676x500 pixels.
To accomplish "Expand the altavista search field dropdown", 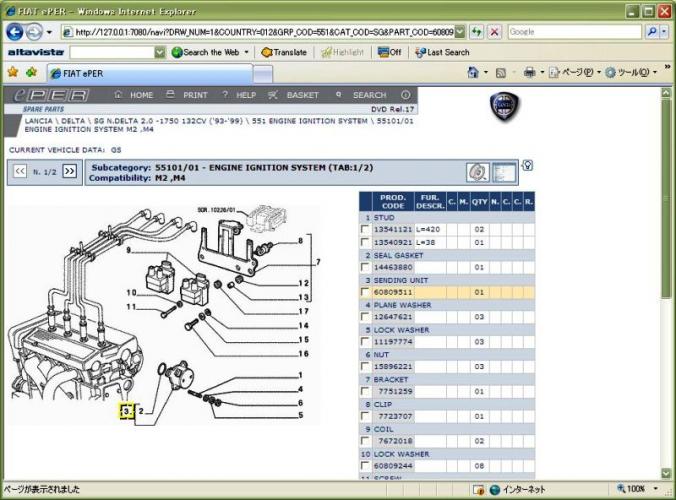I will [x=160, y=52].
